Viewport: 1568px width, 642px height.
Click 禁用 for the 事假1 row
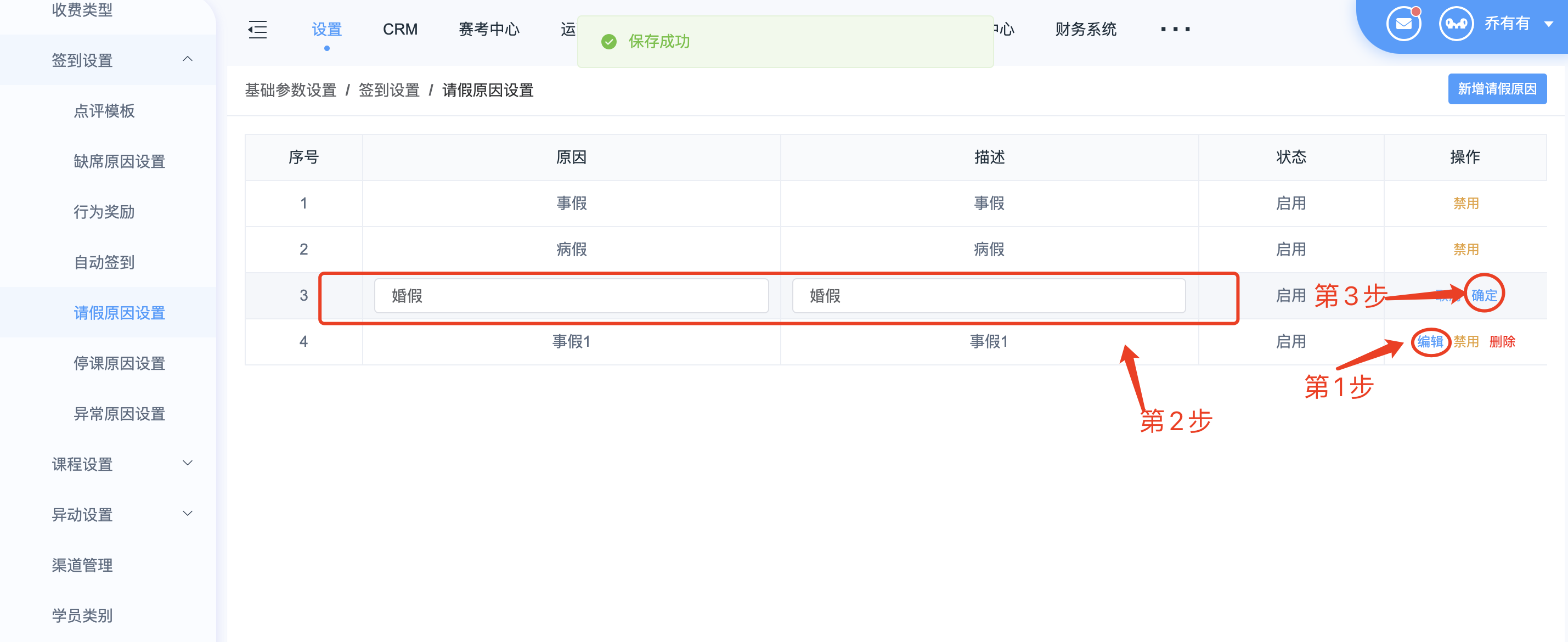pyautogui.click(x=1466, y=341)
